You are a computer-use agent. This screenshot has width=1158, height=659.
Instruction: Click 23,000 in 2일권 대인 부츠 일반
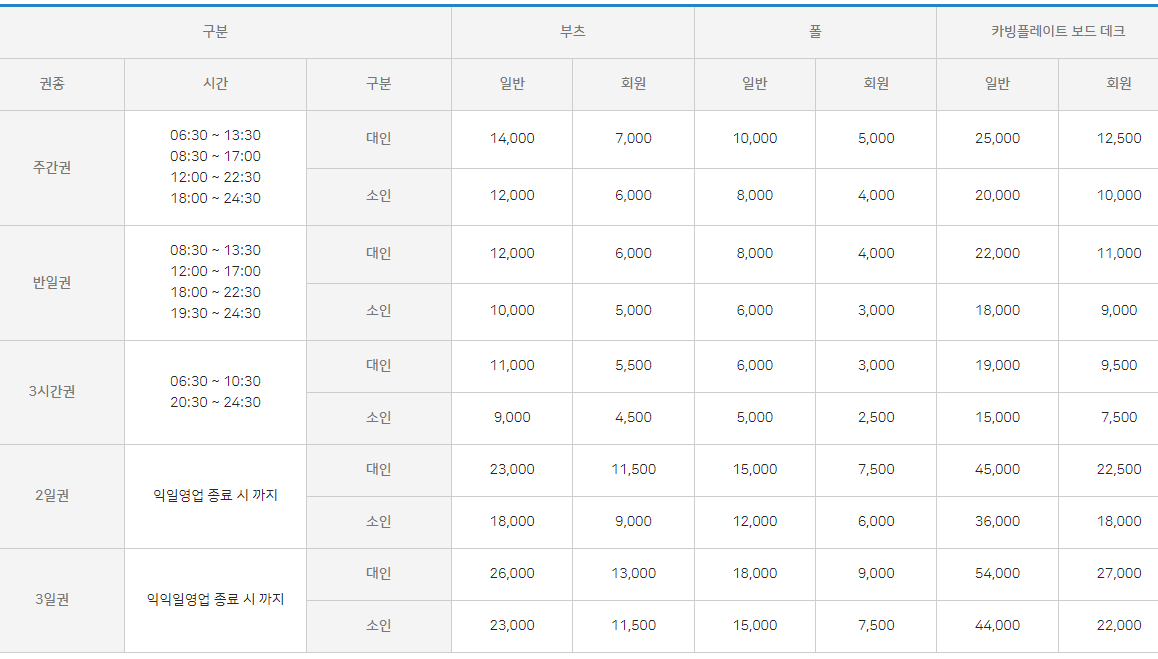click(512, 470)
